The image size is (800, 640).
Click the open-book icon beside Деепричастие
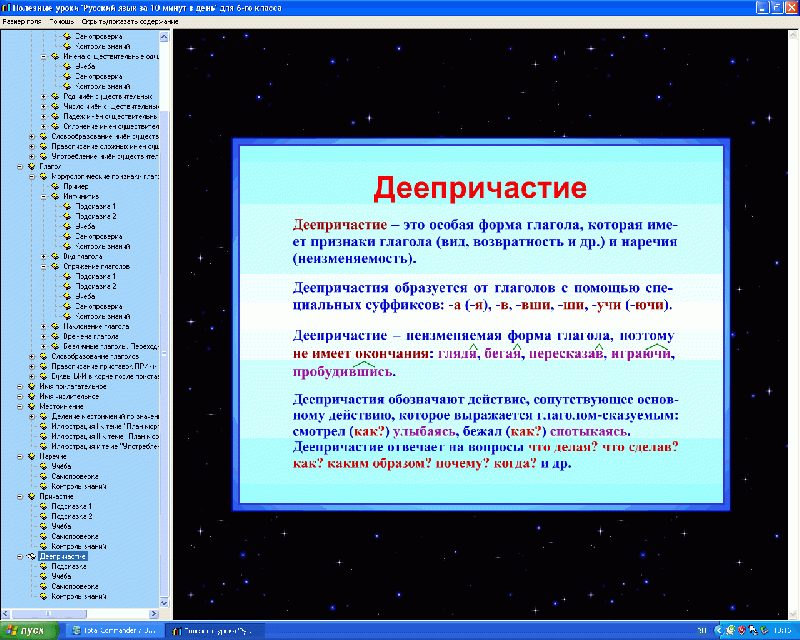pos(32,556)
